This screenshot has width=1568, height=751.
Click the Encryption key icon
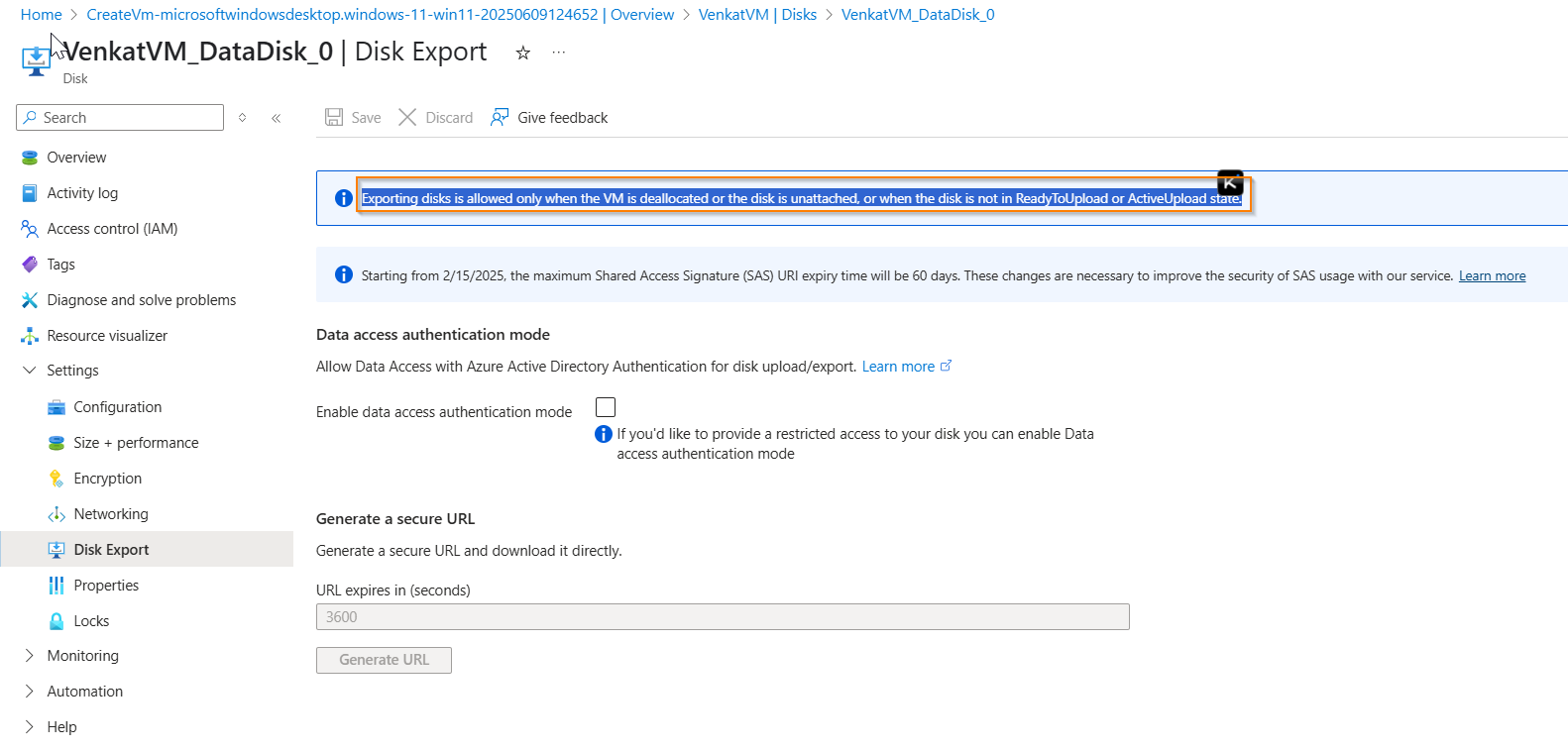point(56,479)
